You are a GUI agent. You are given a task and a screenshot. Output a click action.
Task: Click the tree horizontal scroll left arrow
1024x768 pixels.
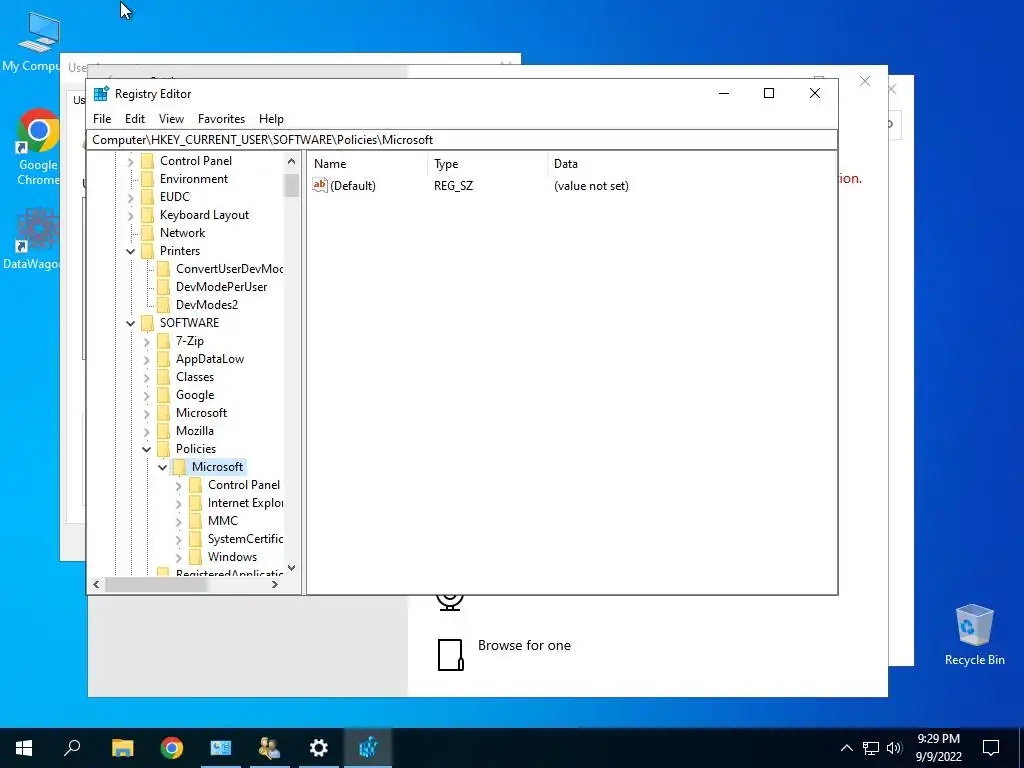(x=97, y=584)
